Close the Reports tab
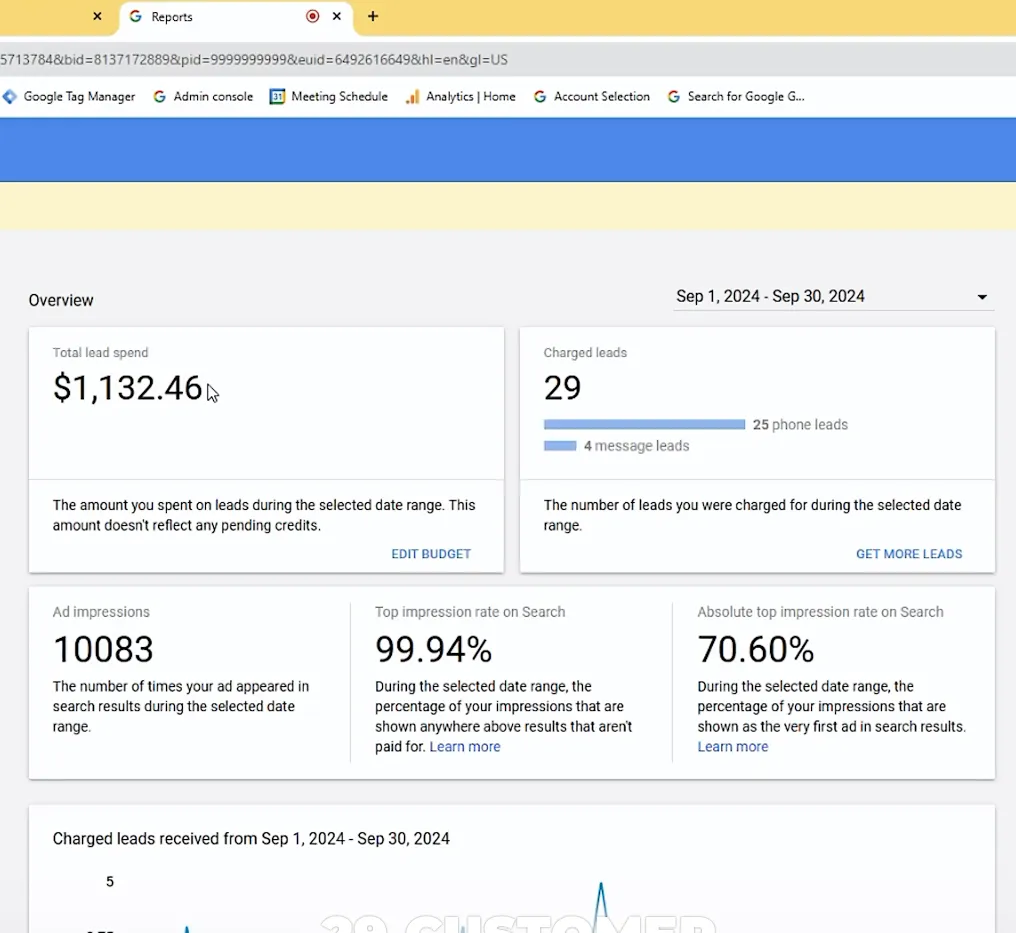Image resolution: width=1016 pixels, height=933 pixels. (337, 16)
